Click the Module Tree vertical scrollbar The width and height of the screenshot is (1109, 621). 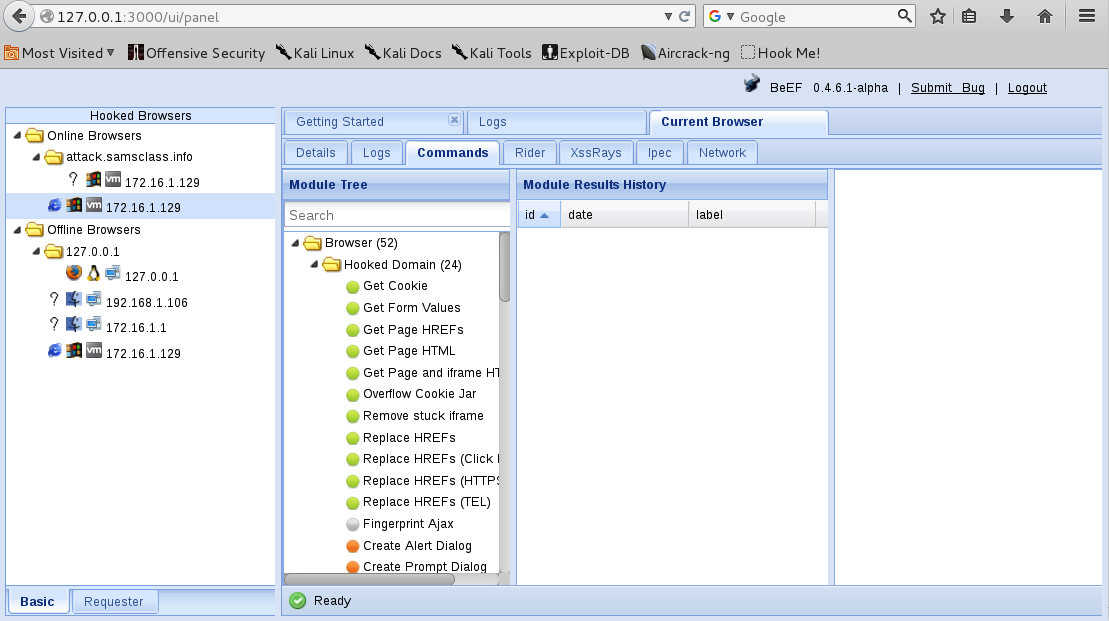click(x=504, y=267)
